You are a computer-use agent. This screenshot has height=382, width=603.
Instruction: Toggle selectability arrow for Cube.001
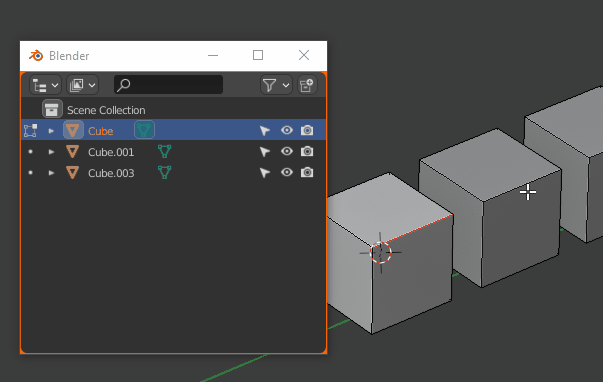tap(265, 152)
